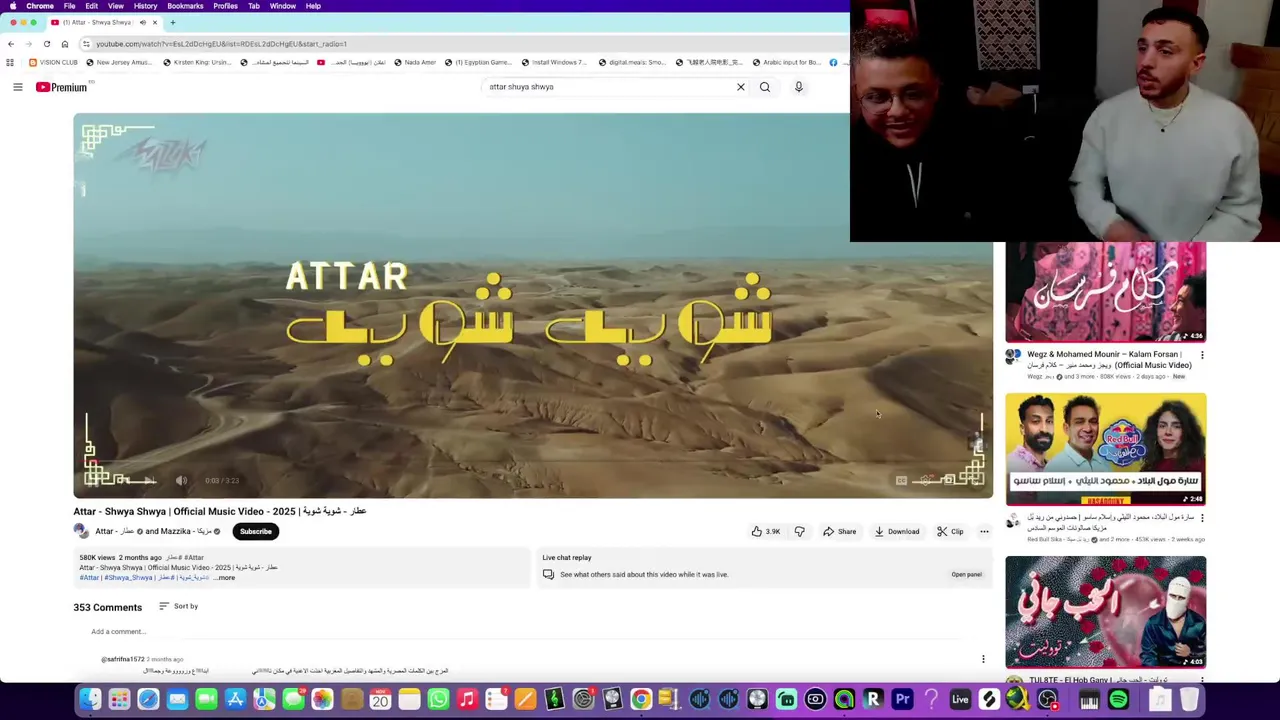Open the Edit menu
This screenshot has height=720, width=1280.
pos(91,6)
